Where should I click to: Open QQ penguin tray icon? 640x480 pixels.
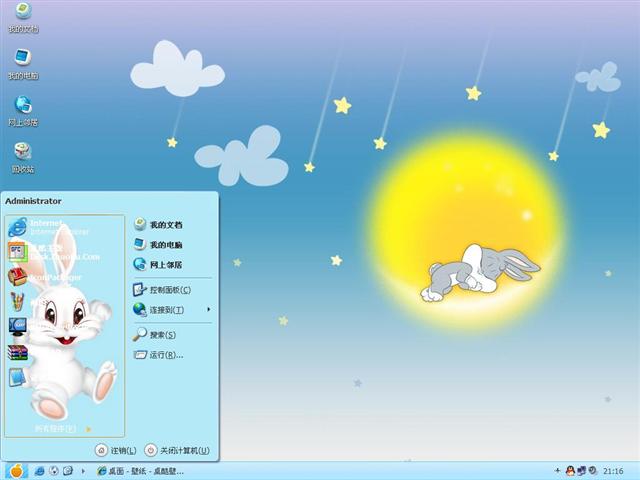[x=570, y=471]
